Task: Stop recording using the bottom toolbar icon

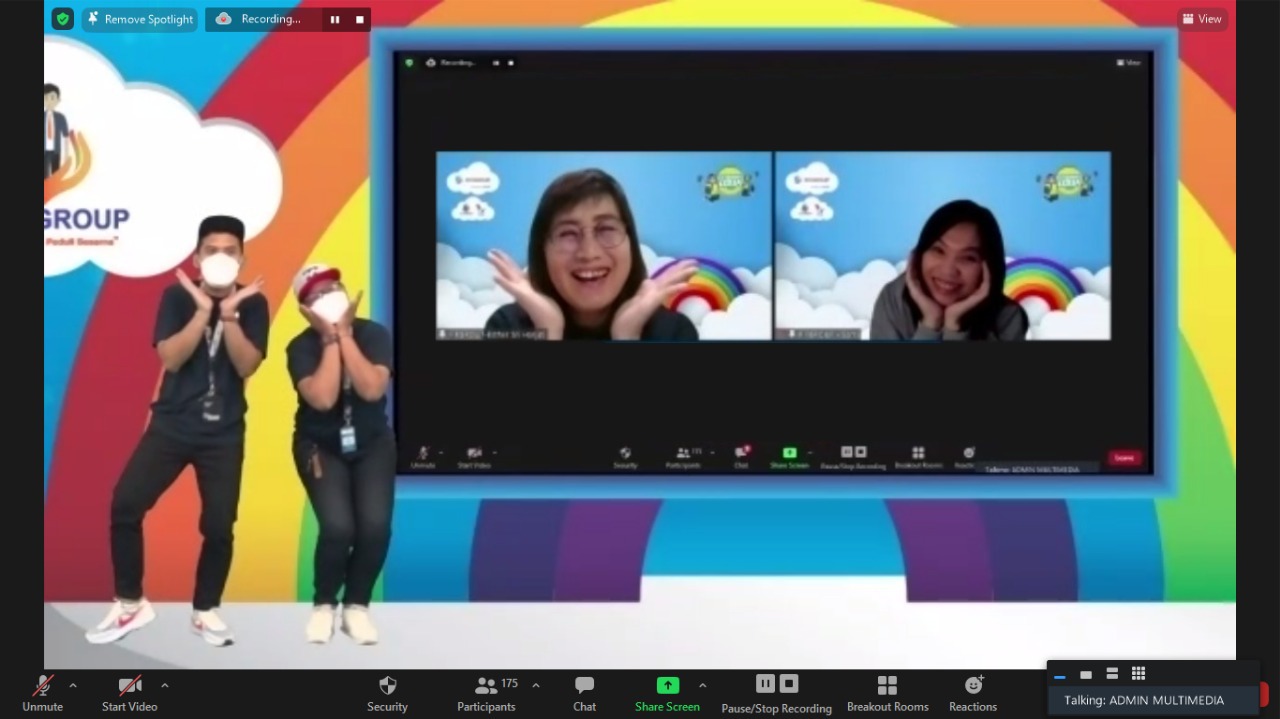Action: (x=789, y=684)
